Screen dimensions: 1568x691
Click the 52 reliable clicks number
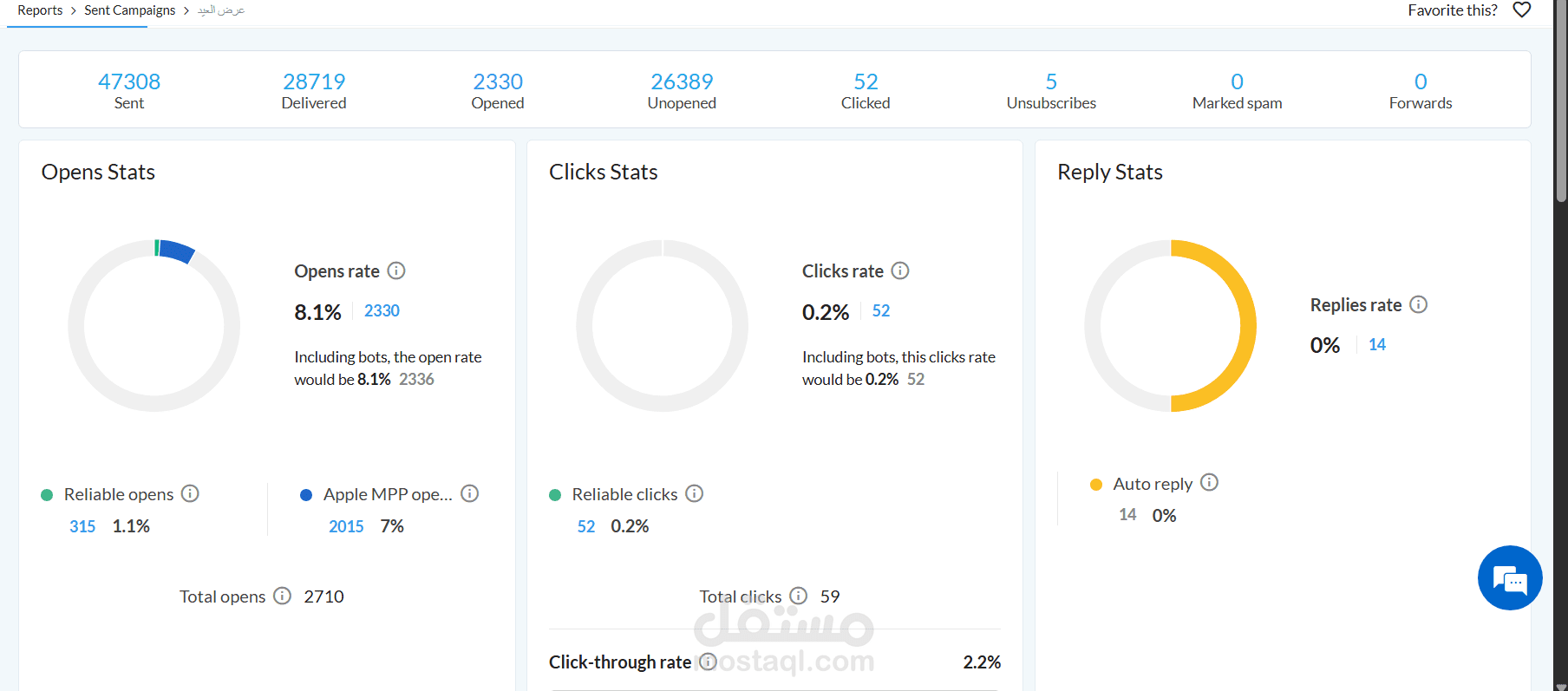tap(586, 526)
